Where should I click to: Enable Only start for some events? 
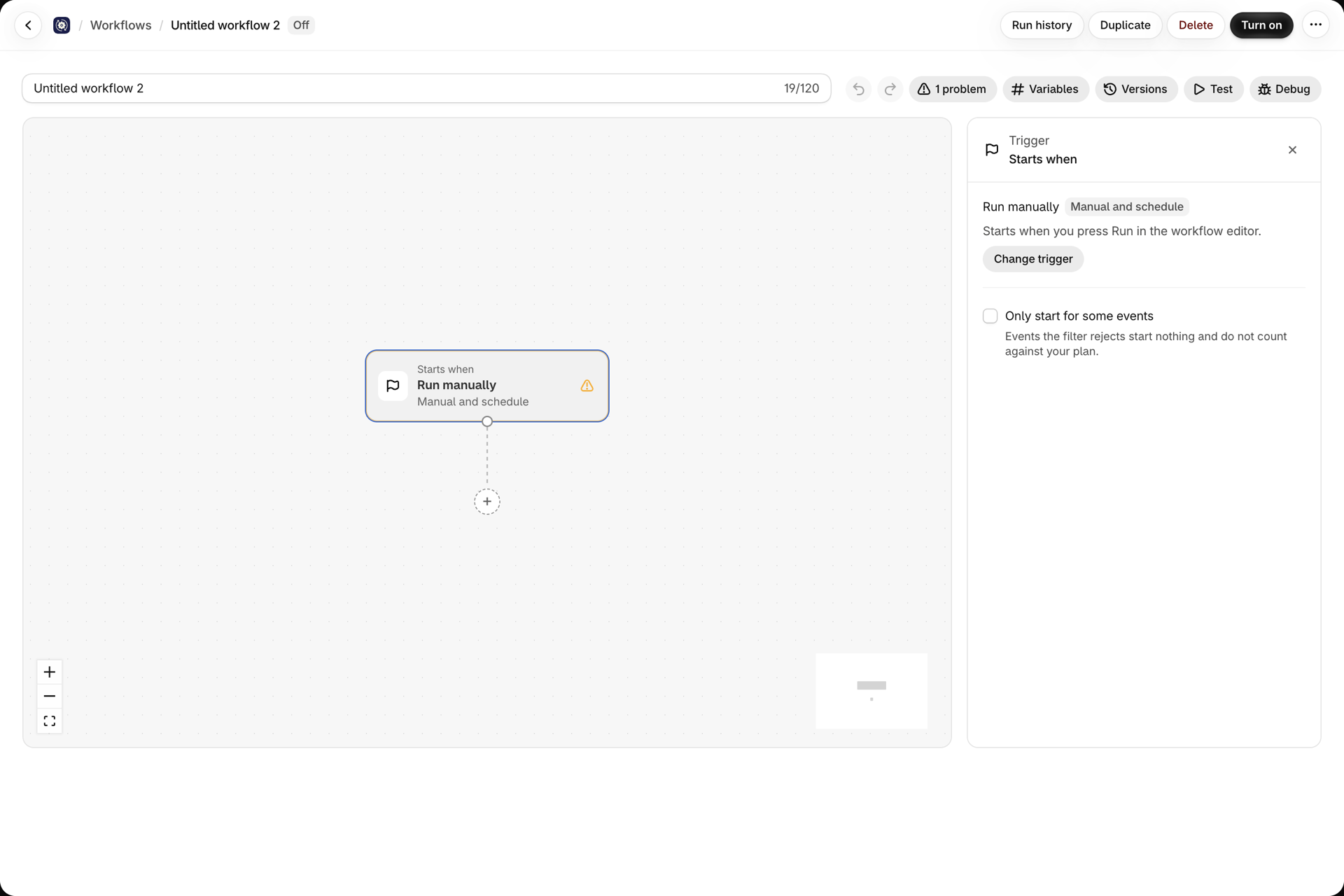pyautogui.click(x=990, y=316)
